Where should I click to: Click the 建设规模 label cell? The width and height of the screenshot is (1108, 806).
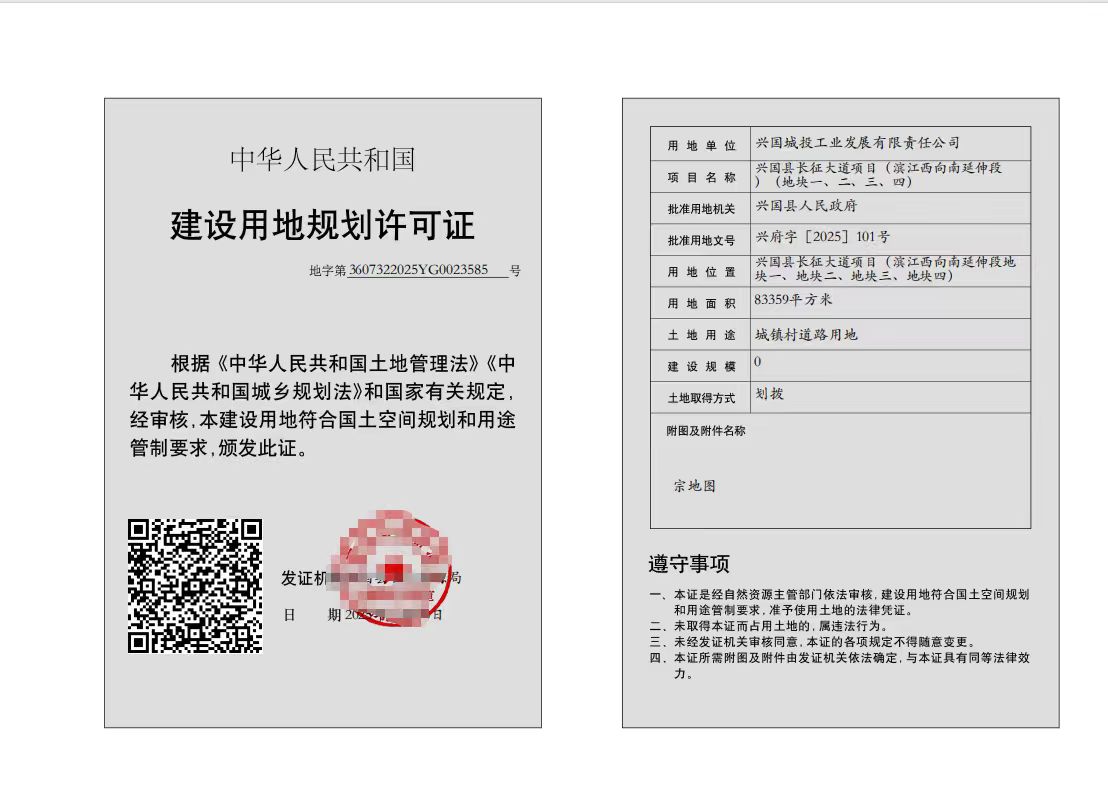tap(701, 366)
